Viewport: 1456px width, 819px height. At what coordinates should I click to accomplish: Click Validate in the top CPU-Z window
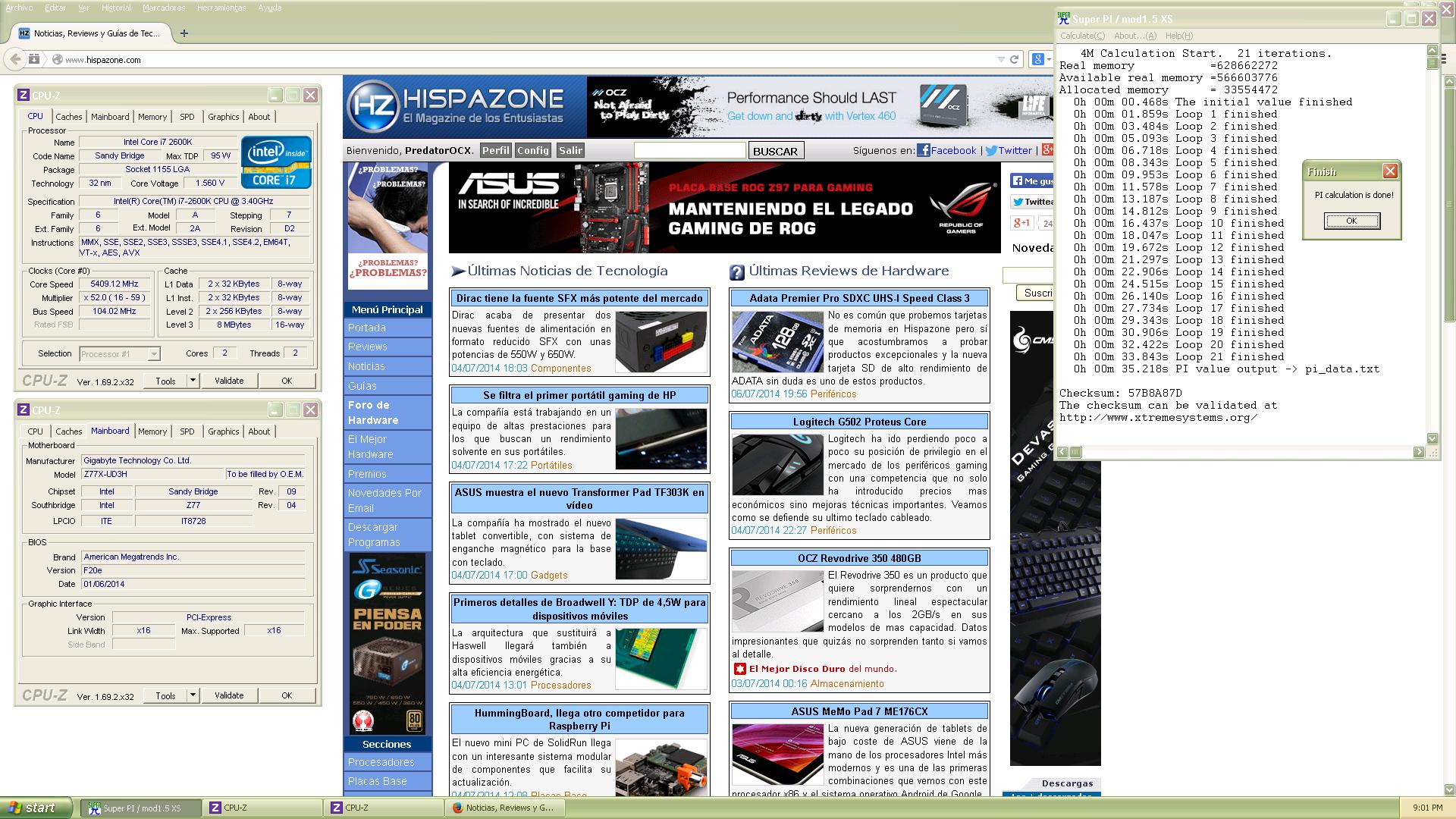(x=229, y=381)
